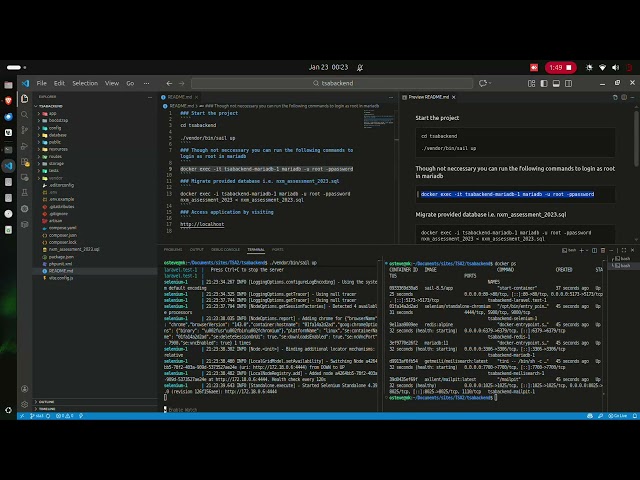Expand the app folder
Screen dimensions: 640x480
52,113
